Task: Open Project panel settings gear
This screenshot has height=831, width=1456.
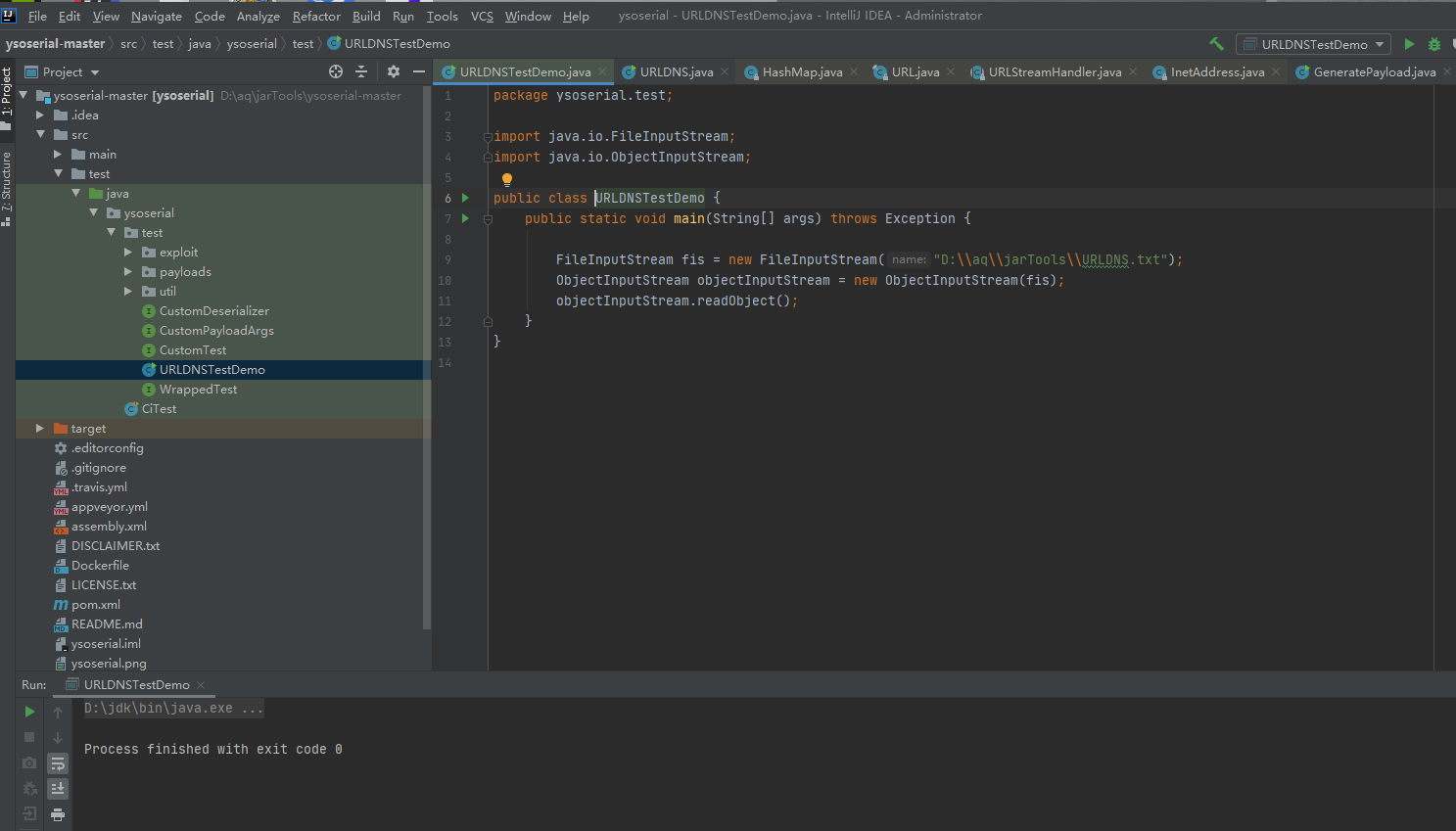Action: point(394,71)
